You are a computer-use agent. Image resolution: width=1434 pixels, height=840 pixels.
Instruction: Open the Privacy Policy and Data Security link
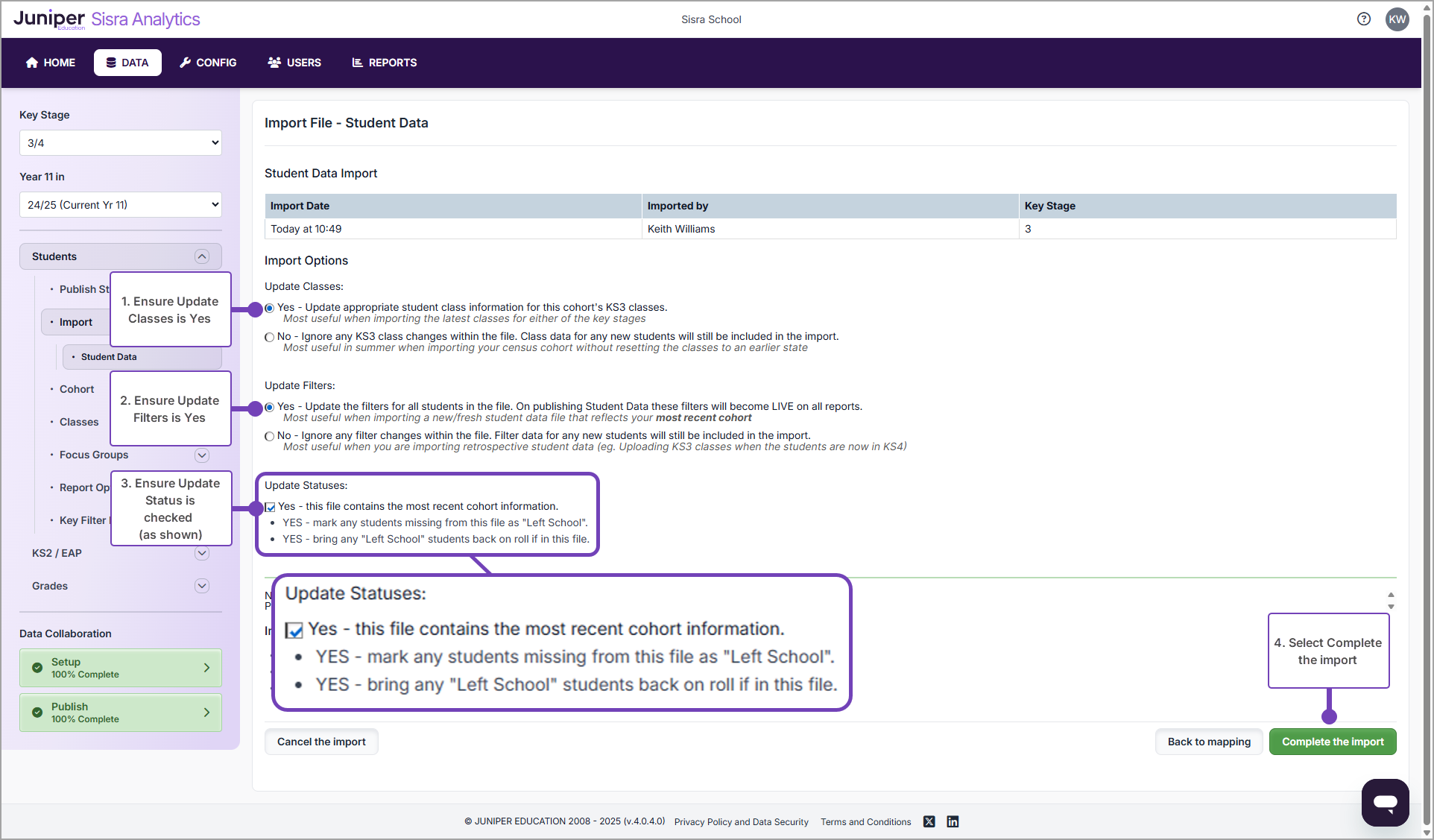tap(741, 821)
